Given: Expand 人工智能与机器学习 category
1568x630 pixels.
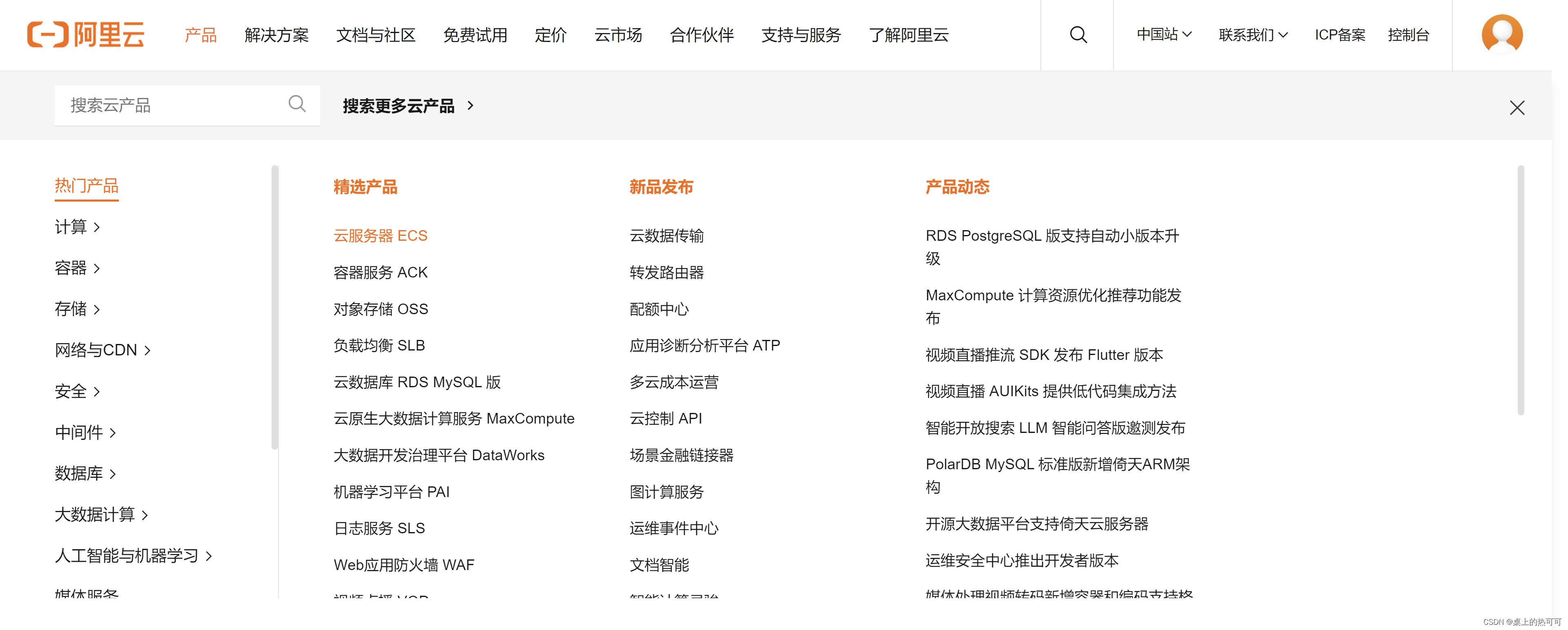Looking at the screenshot, I should click(133, 556).
